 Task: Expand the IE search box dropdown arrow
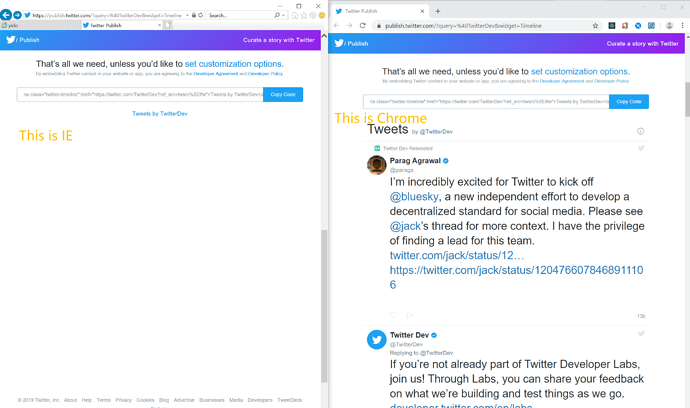point(284,15)
